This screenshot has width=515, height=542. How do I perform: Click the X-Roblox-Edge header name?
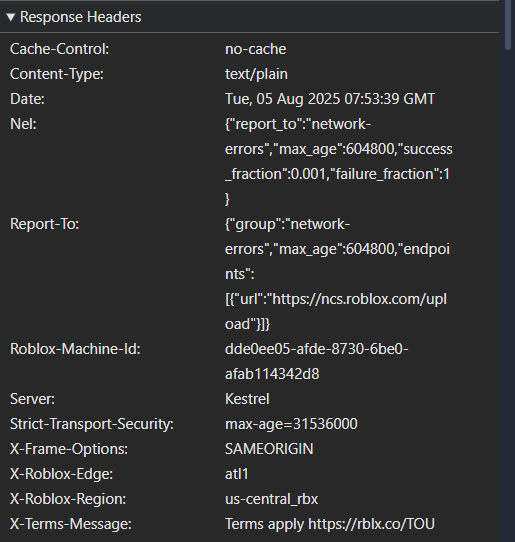coord(62,474)
